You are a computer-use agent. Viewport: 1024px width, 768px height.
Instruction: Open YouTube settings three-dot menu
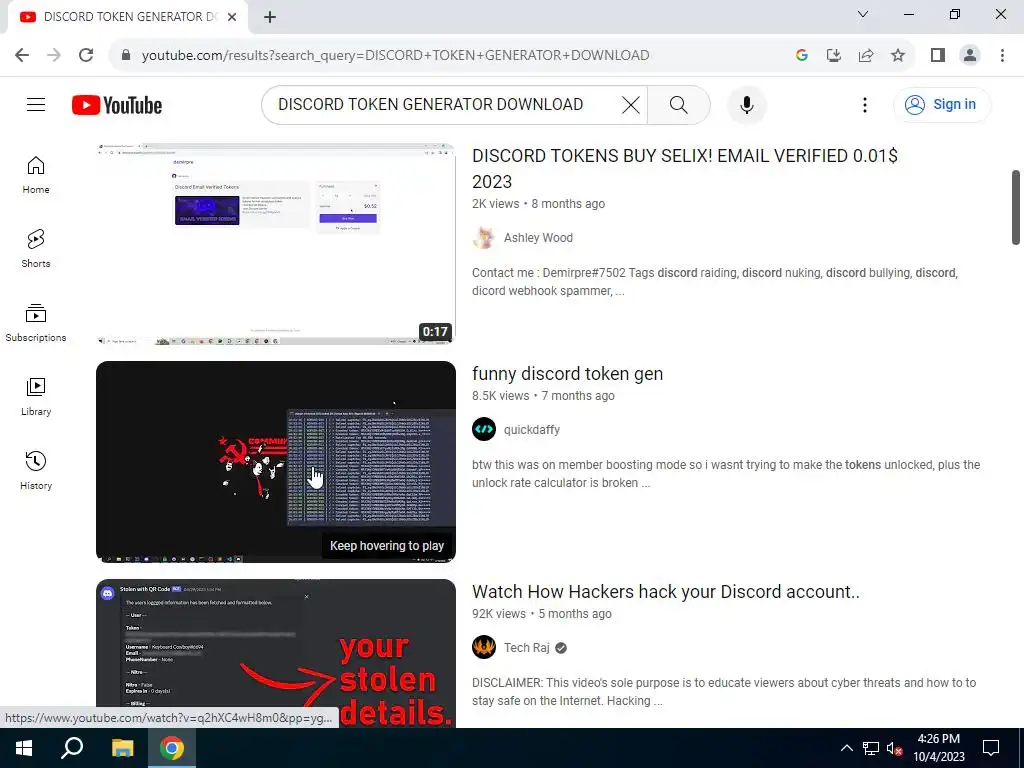(x=865, y=104)
